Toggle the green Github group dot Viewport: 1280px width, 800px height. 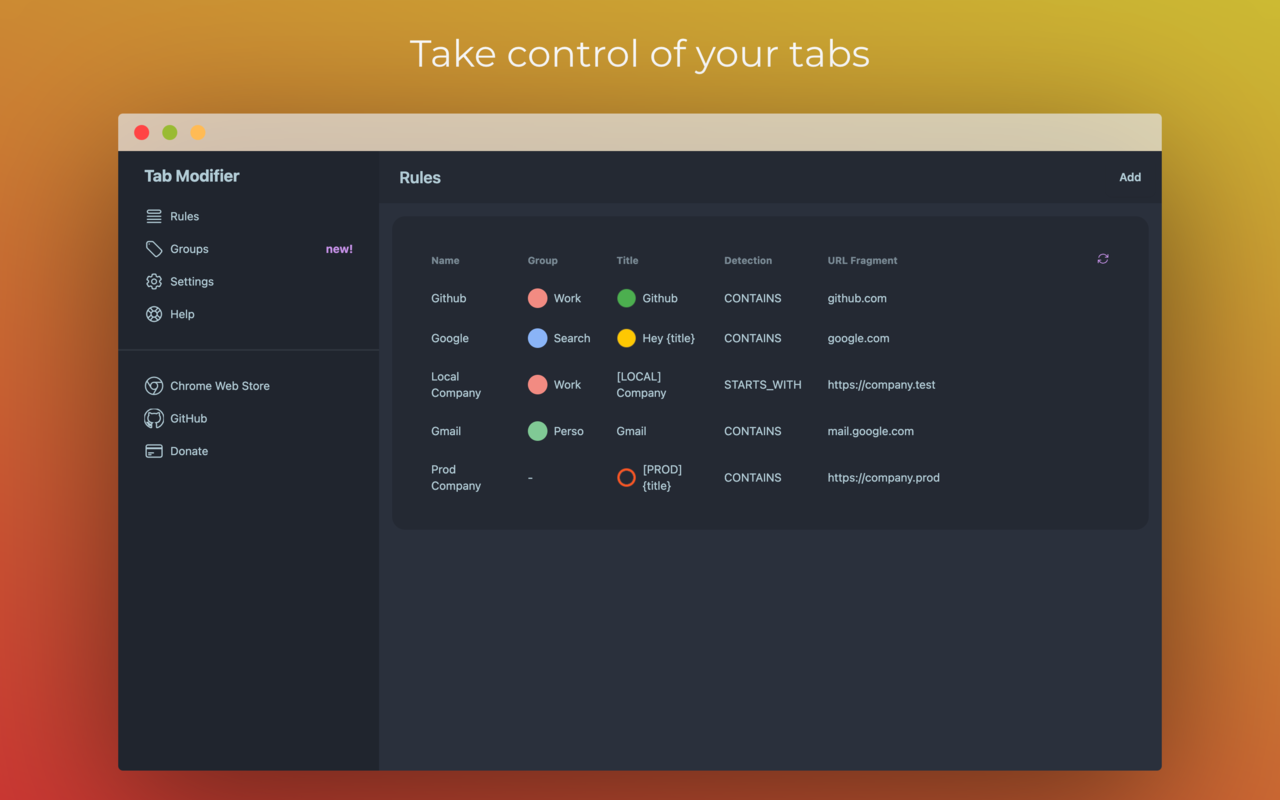pyautogui.click(x=626, y=298)
